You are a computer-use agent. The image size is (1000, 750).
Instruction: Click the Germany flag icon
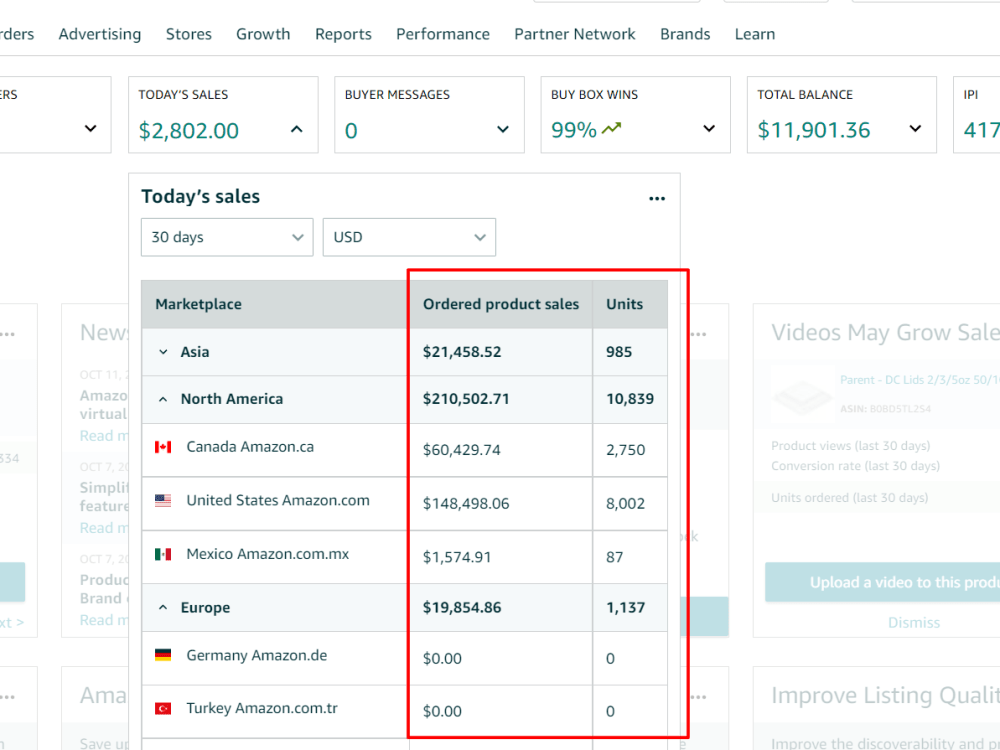tap(163, 655)
